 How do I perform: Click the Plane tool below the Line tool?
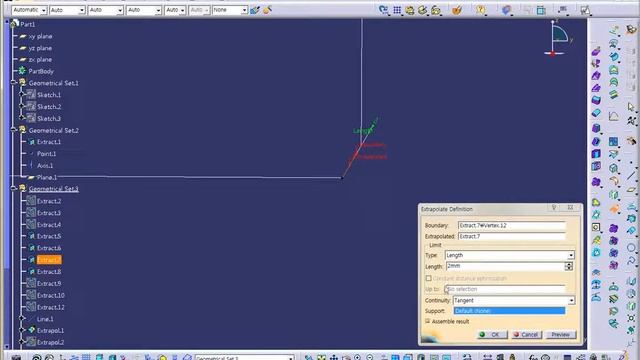click(631, 189)
